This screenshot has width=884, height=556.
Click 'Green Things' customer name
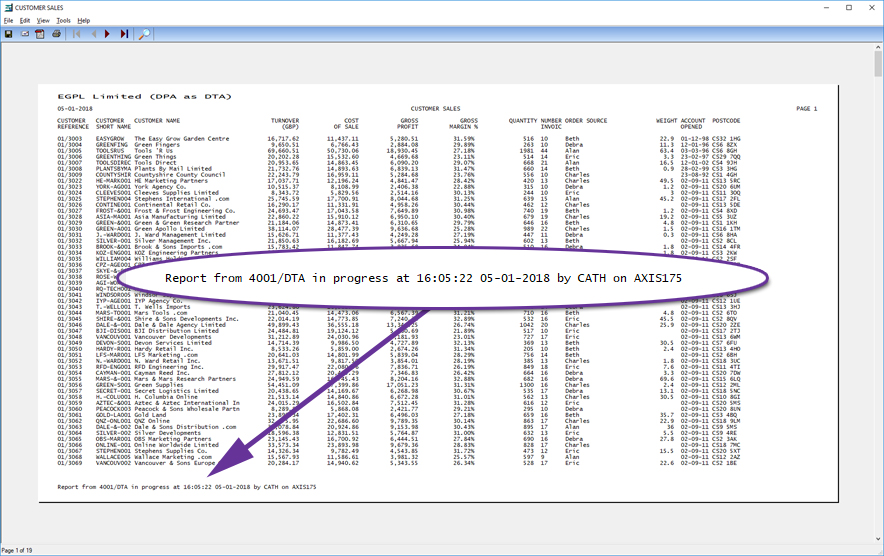155,157
